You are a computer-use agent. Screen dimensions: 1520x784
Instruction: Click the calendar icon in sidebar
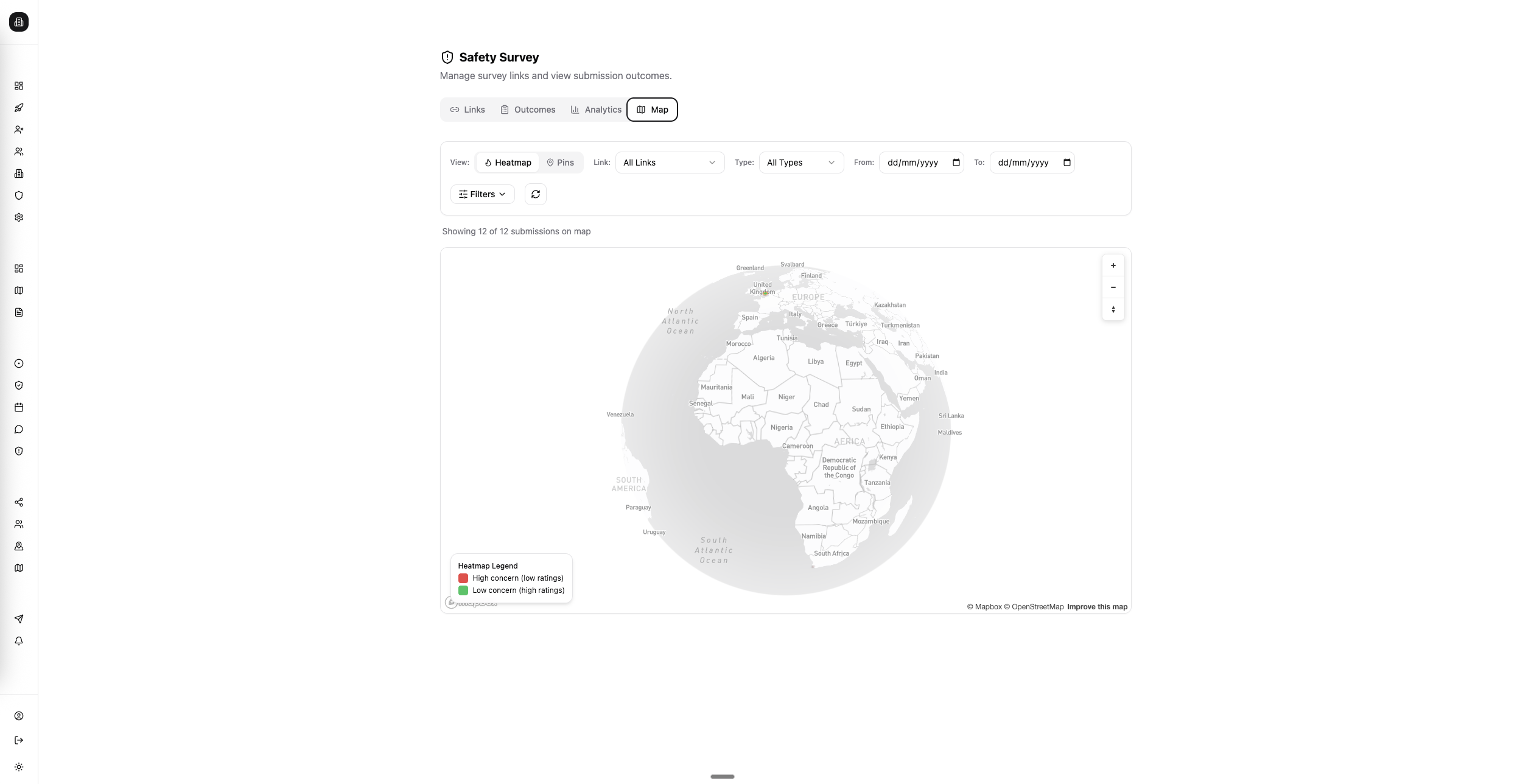pyautogui.click(x=19, y=407)
